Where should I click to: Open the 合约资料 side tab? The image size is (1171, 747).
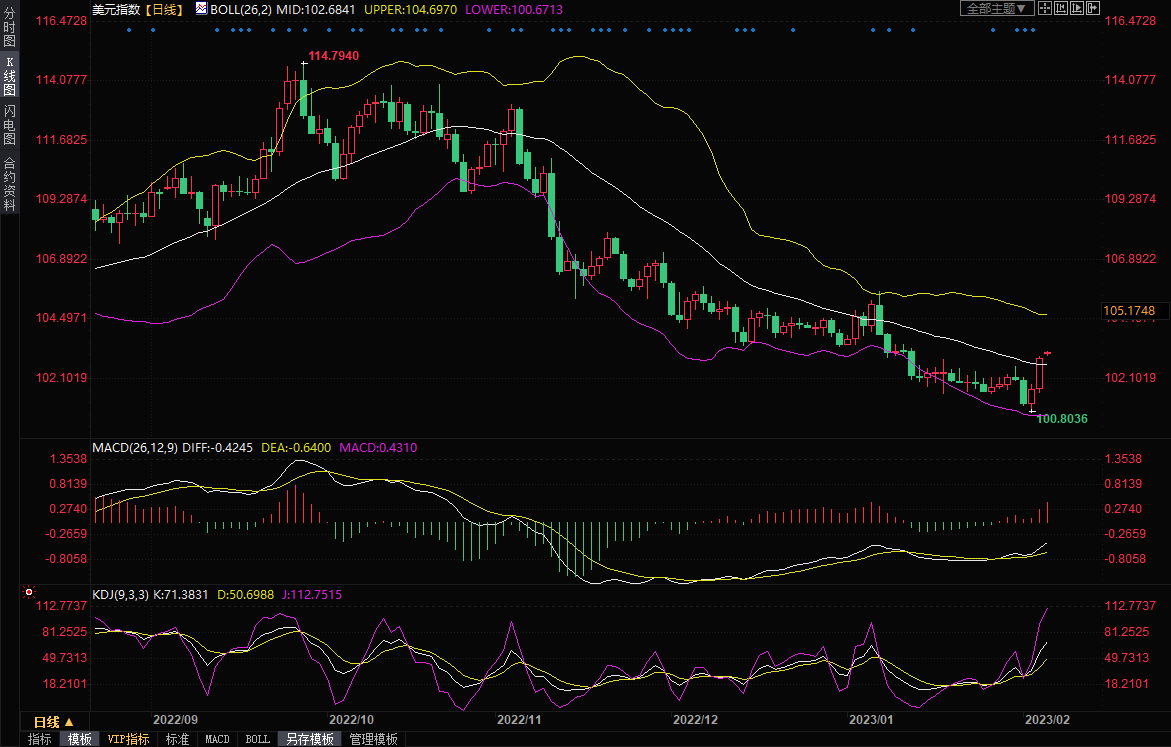click(9, 182)
